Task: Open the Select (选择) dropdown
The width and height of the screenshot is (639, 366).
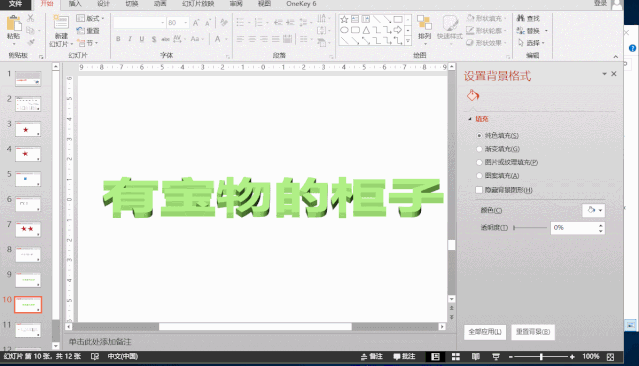Action: (531, 43)
